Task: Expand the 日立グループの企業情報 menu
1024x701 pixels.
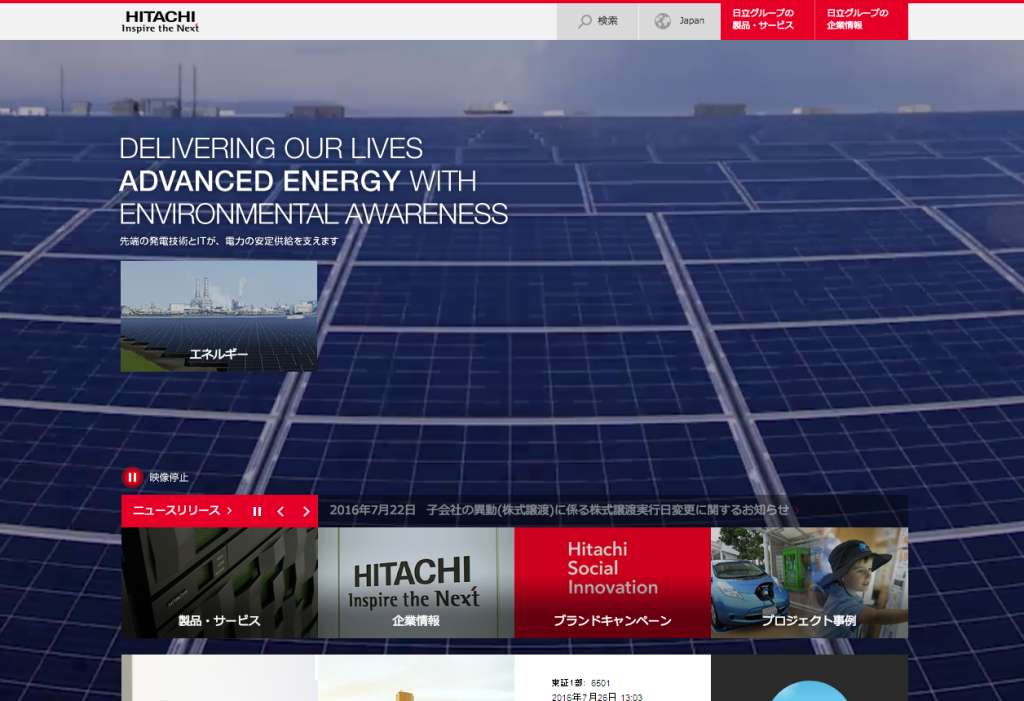Action: point(858,20)
